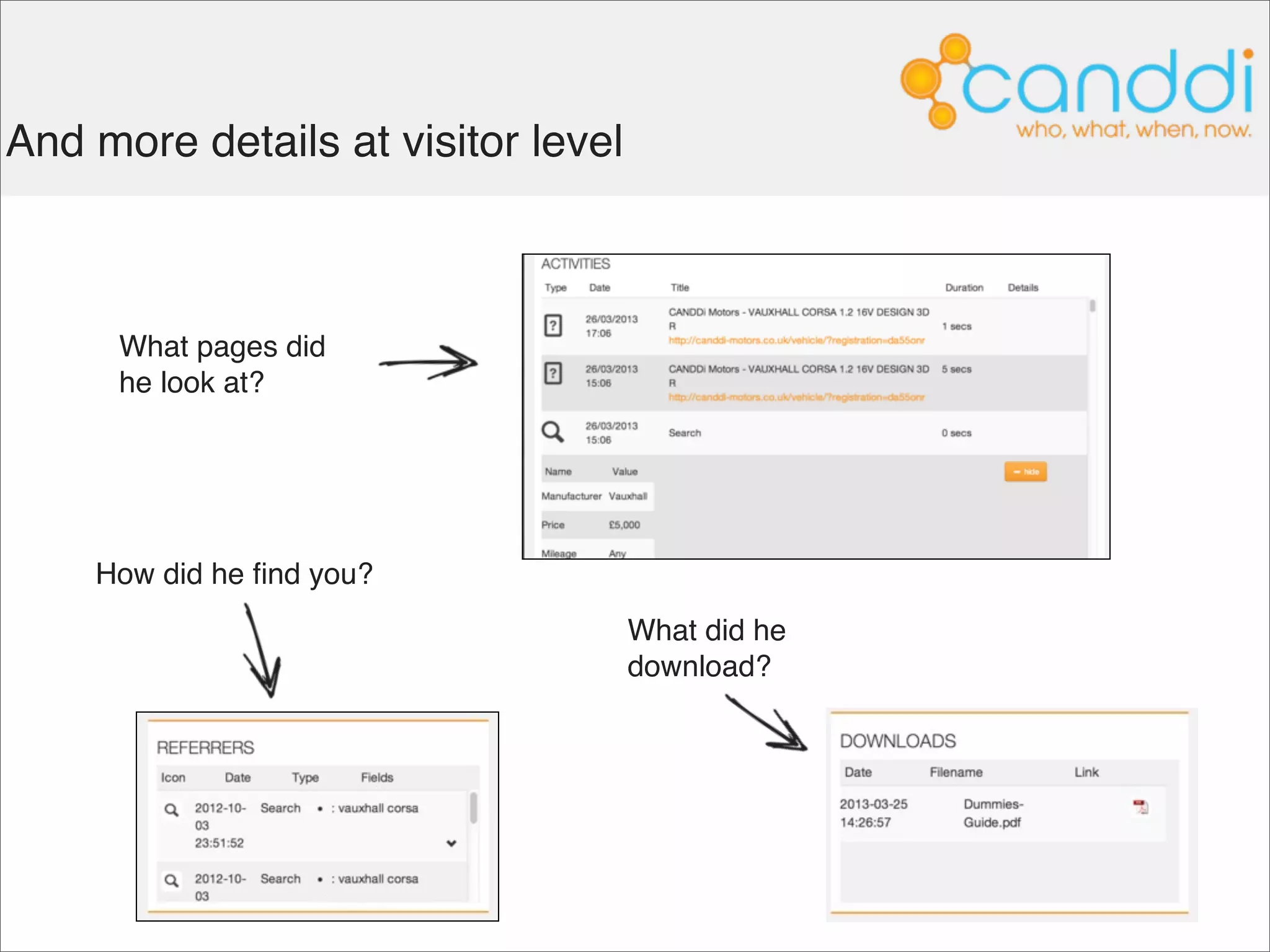This screenshot has height=952, width=1270.
Task: Click the Price field name
Action: (553, 525)
